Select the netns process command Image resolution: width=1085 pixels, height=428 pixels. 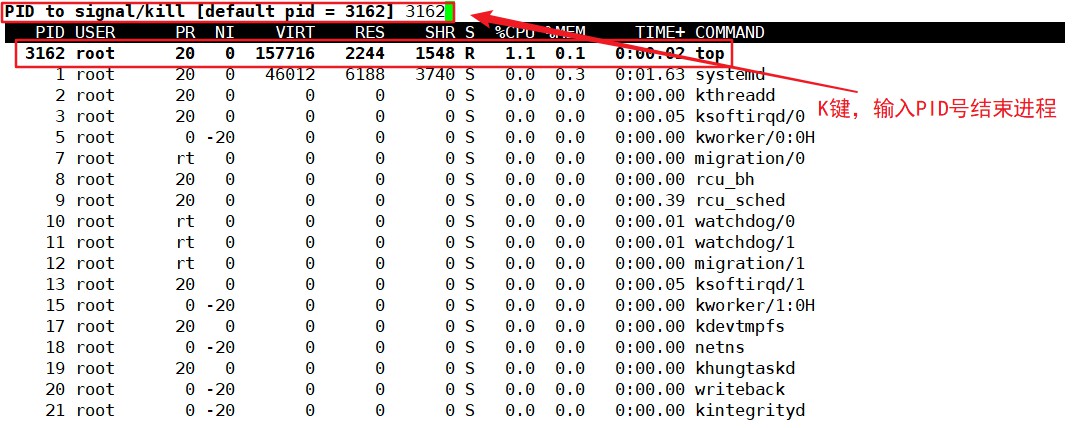click(720, 347)
